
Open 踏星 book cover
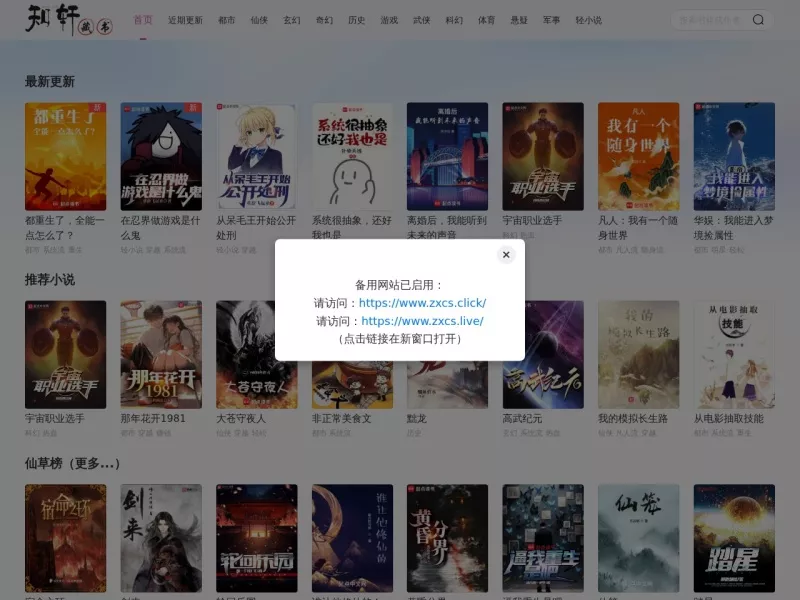pos(734,538)
